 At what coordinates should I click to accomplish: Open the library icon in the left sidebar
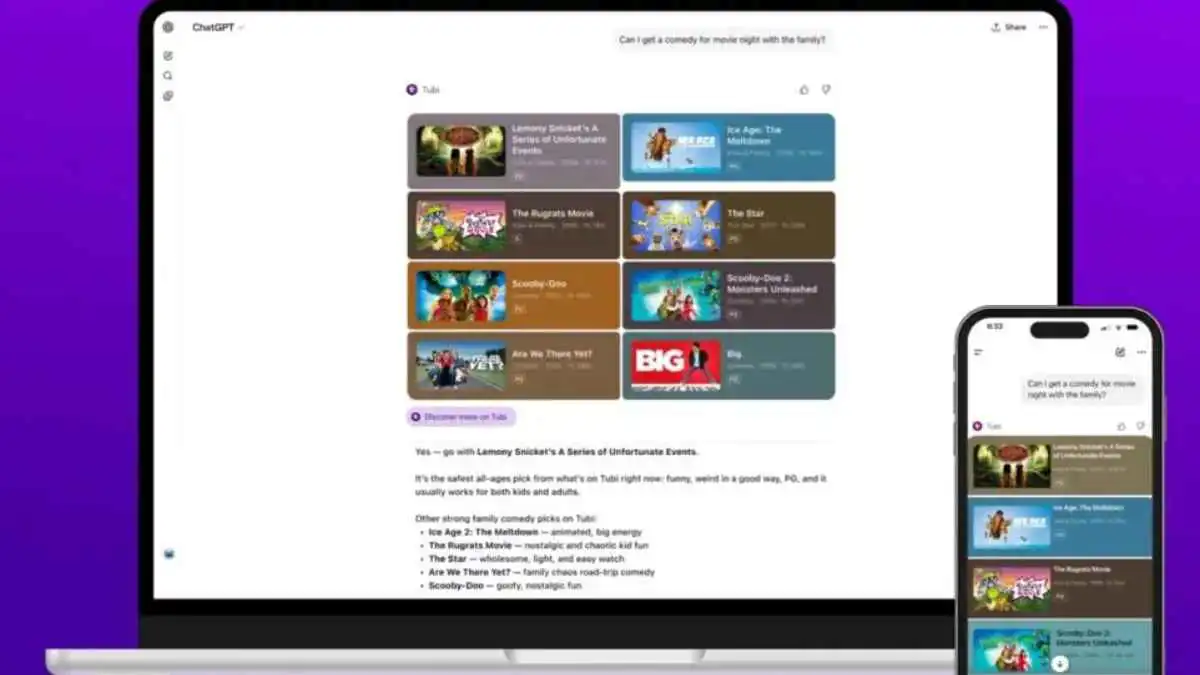point(168,95)
